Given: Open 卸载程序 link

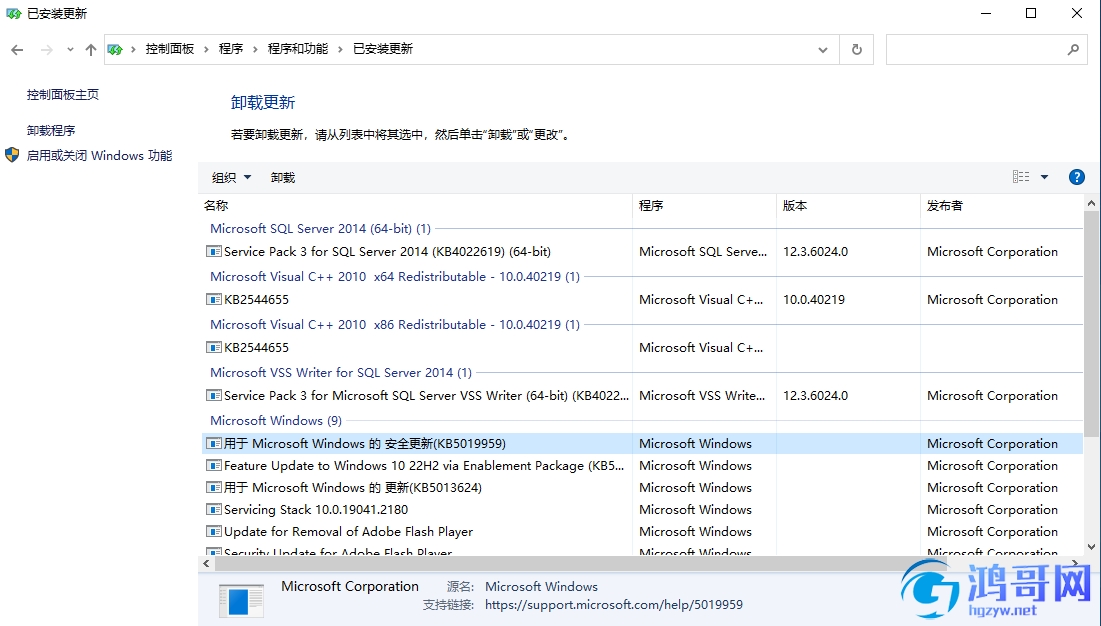Looking at the screenshot, I should (51, 130).
